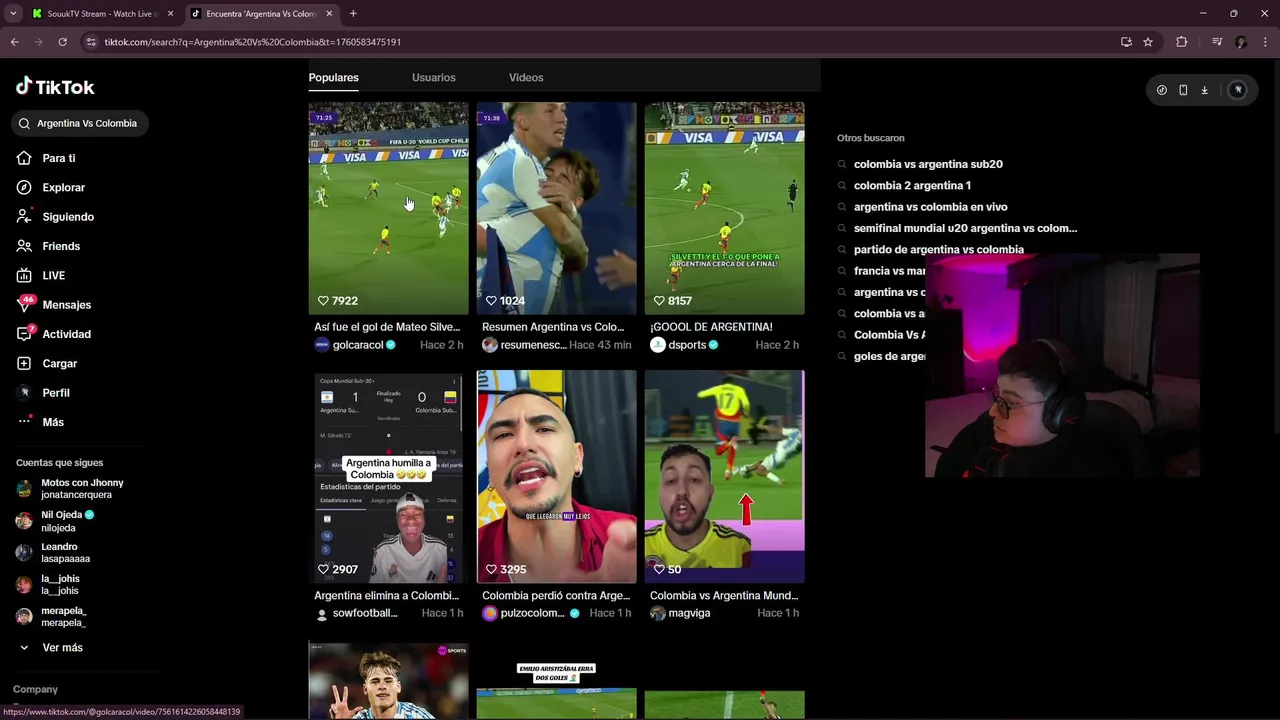
Task: Open the 'Así fue el gol de Mateo Silvetti' video
Action: 388,208
